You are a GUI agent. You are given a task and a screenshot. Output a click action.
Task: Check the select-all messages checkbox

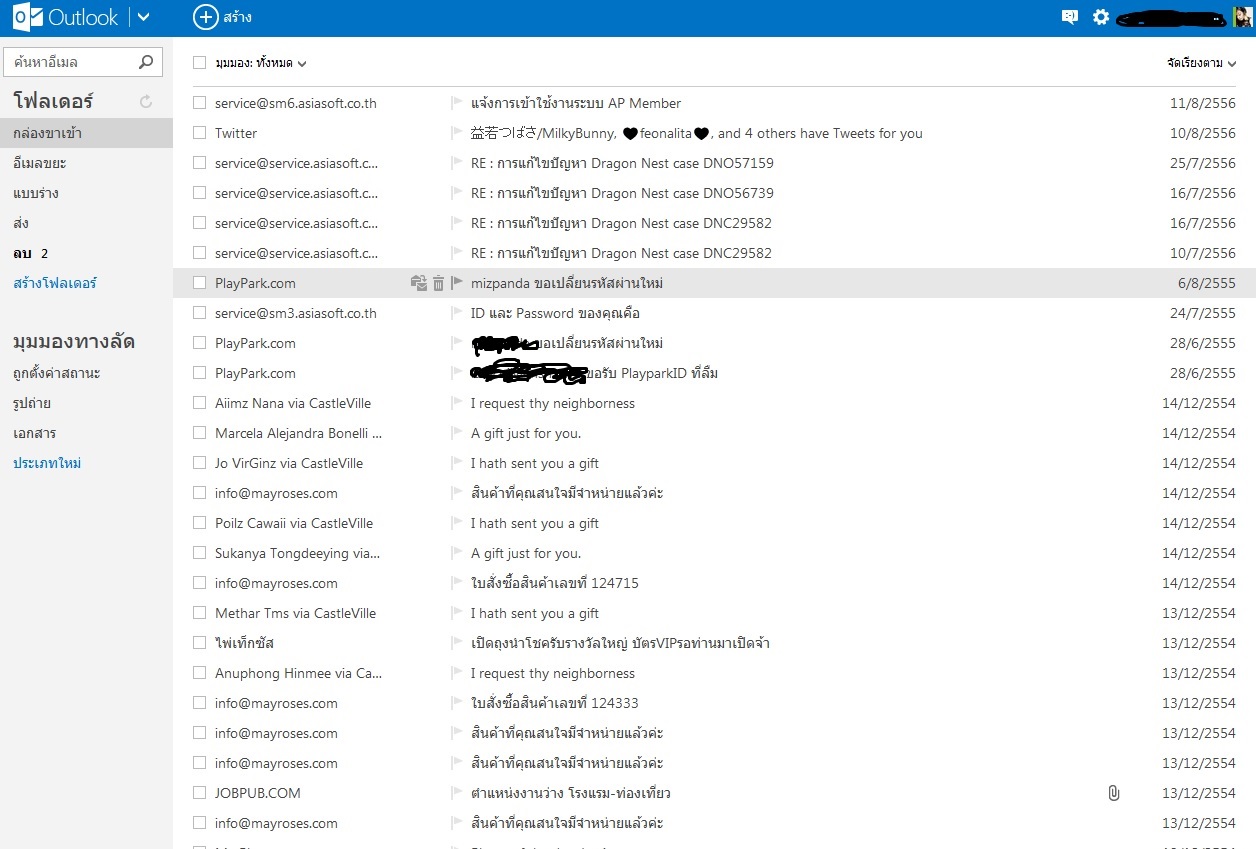point(199,63)
